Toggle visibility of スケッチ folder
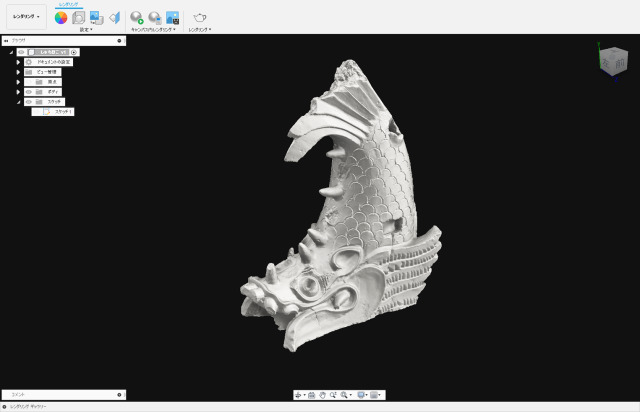Image resolution: width=640 pixels, height=412 pixels. click(28, 102)
